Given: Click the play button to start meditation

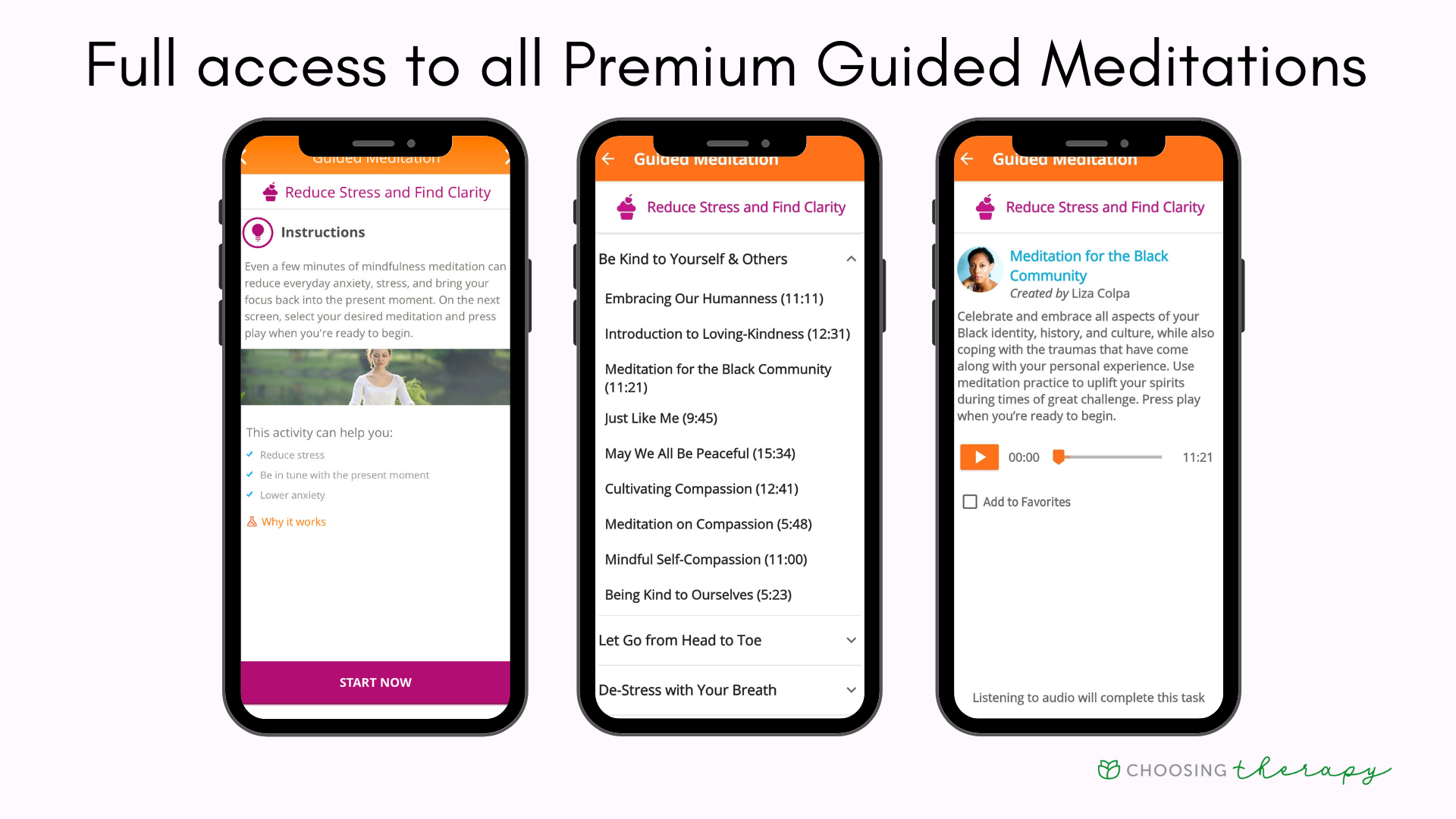Looking at the screenshot, I should tap(978, 457).
